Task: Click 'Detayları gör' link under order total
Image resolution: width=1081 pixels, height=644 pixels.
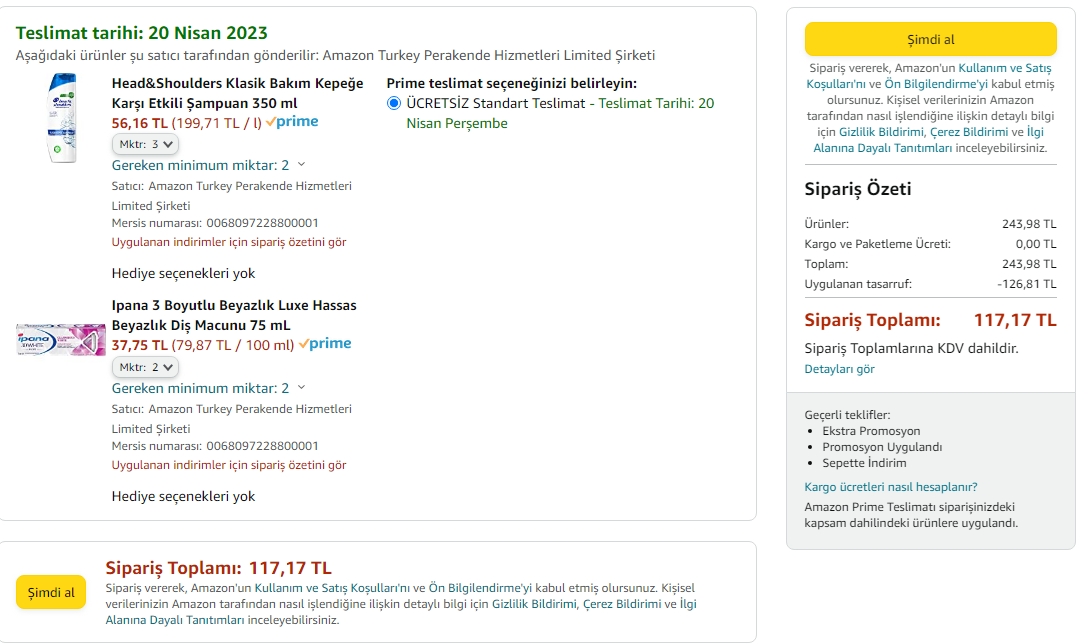Action: click(839, 369)
